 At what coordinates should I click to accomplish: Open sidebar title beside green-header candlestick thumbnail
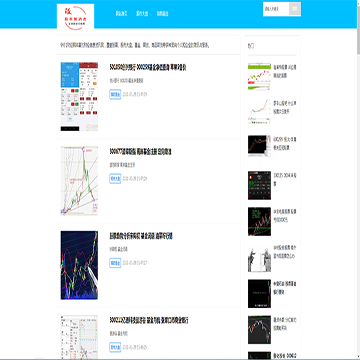285,71
